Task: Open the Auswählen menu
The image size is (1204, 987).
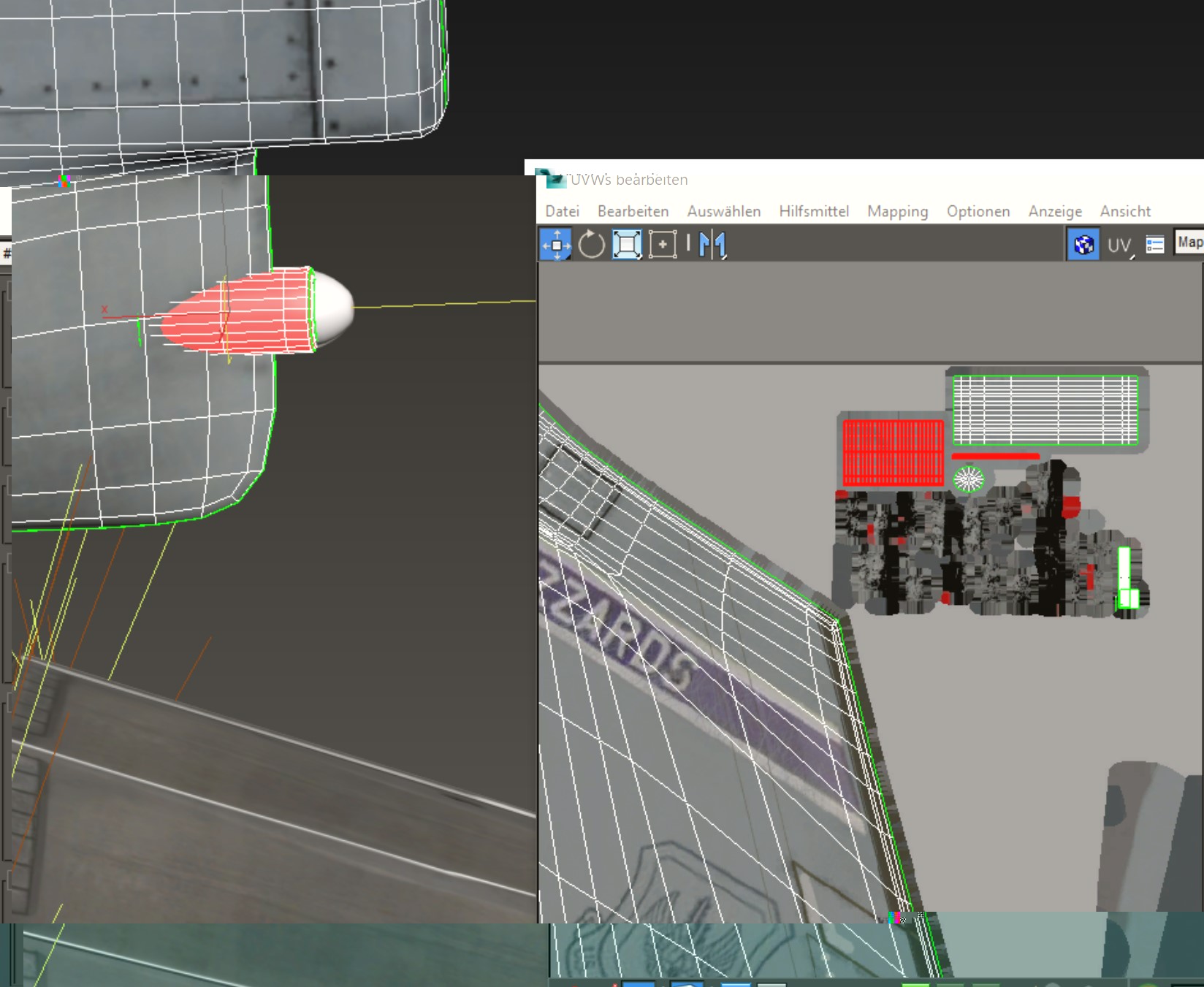Action: (x=723, y=211)
